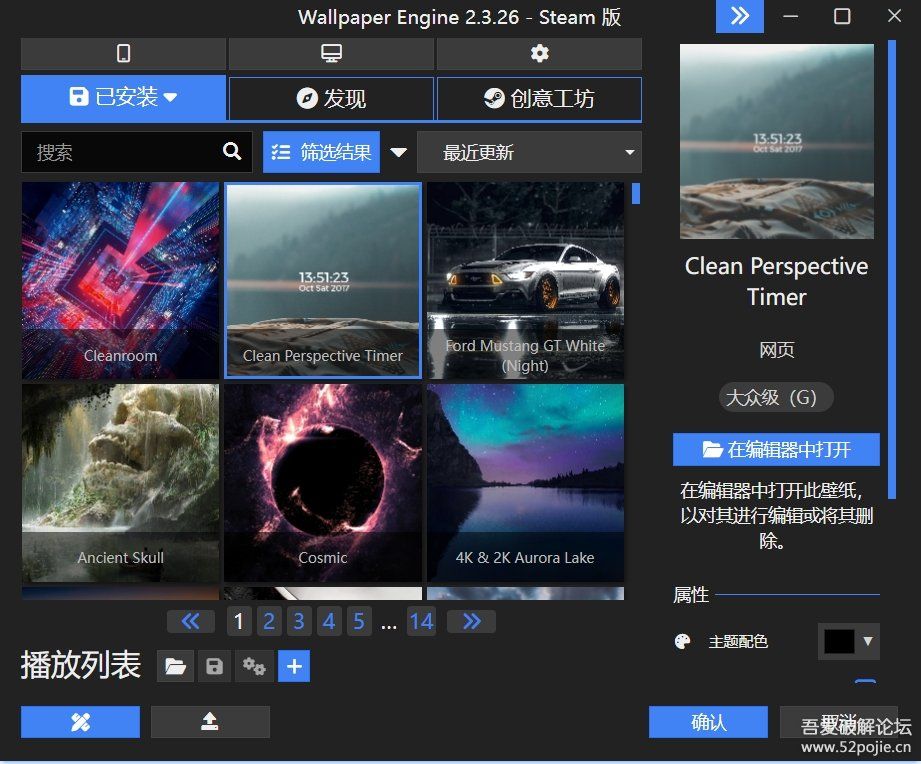The height and width of the screenshot is (764, 921).
Task: Open wallpaper editor tools icon button
Action: coord(80,722)
